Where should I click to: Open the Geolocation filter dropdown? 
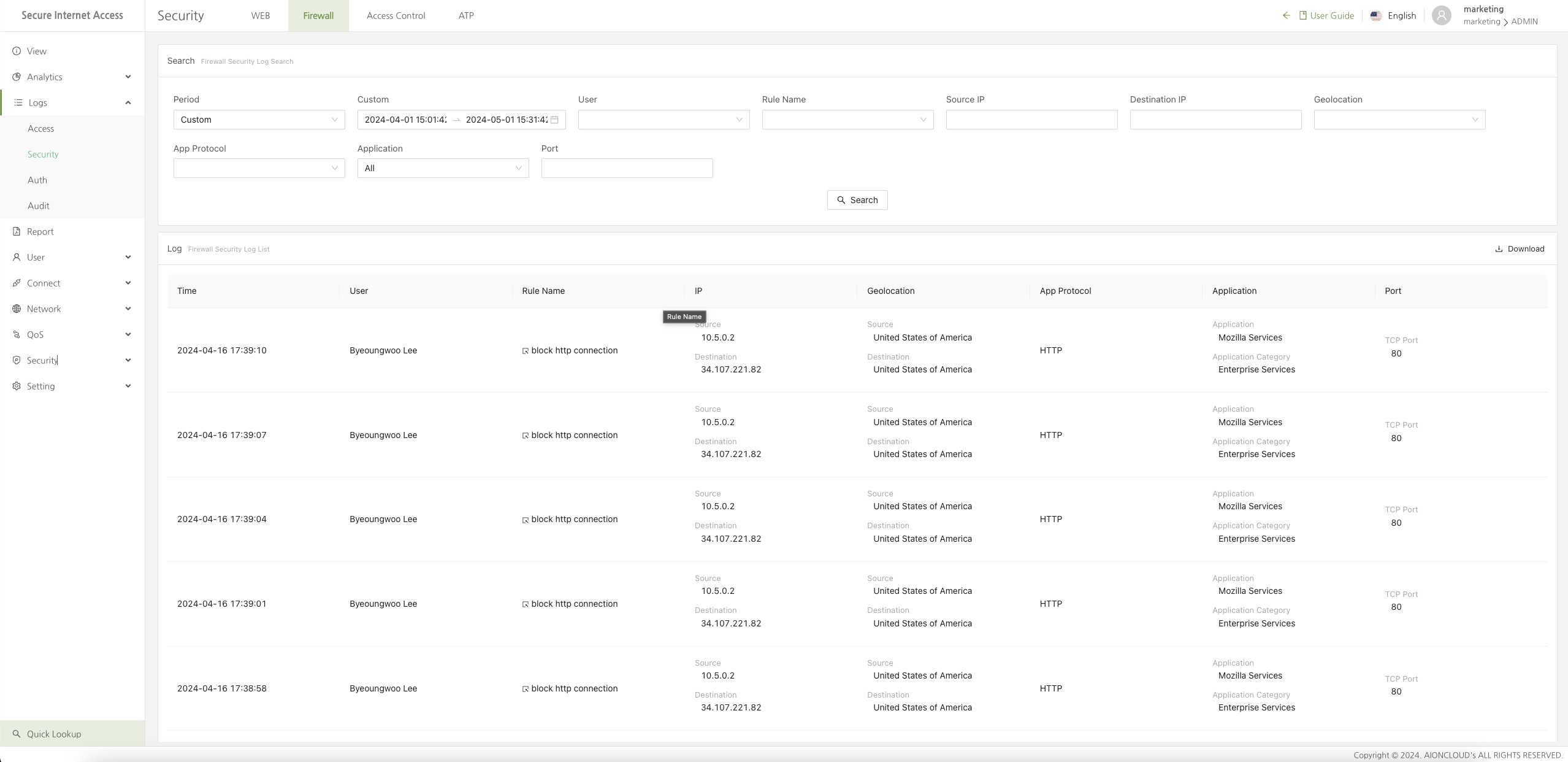1399,120
